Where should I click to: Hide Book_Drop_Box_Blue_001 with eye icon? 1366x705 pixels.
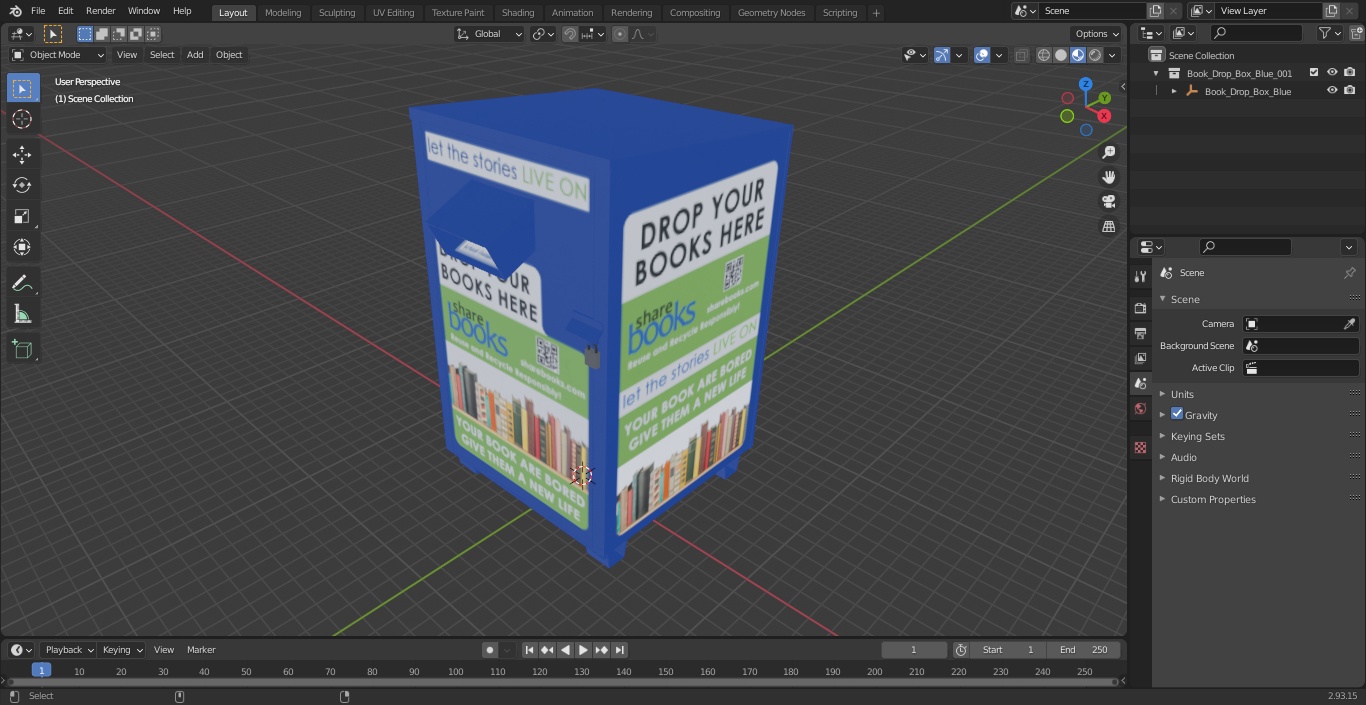point(1332,72)
